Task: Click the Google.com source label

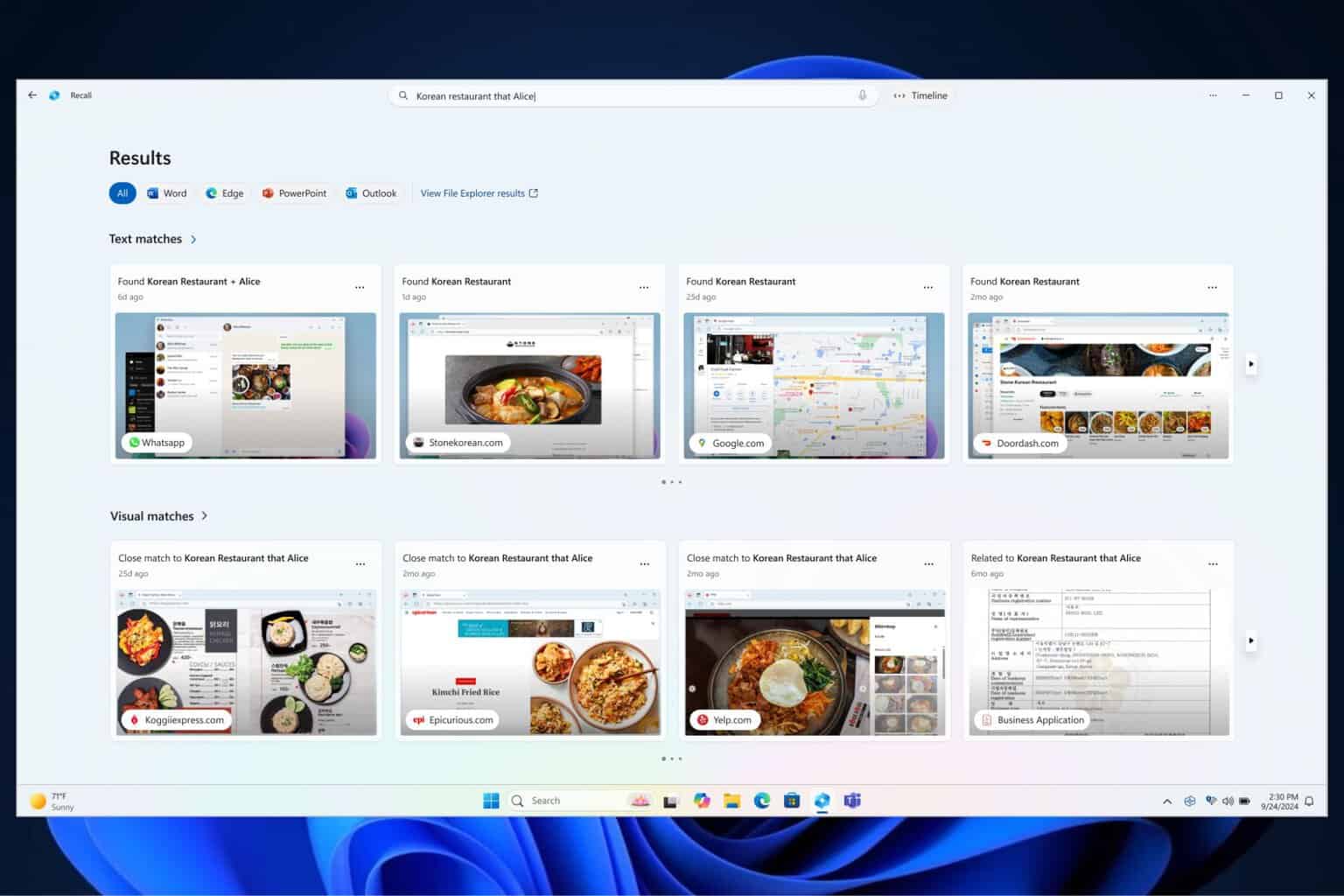Action: (731, 443)
